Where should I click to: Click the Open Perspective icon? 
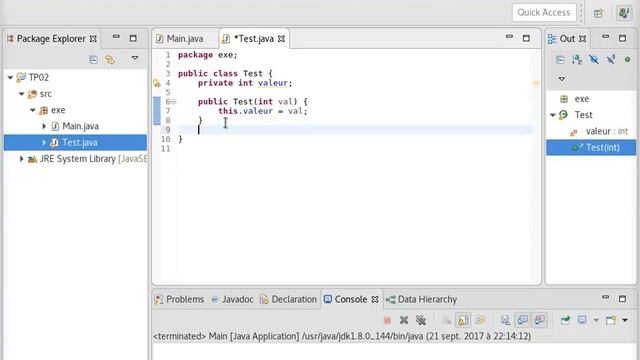tap(598, 13)
